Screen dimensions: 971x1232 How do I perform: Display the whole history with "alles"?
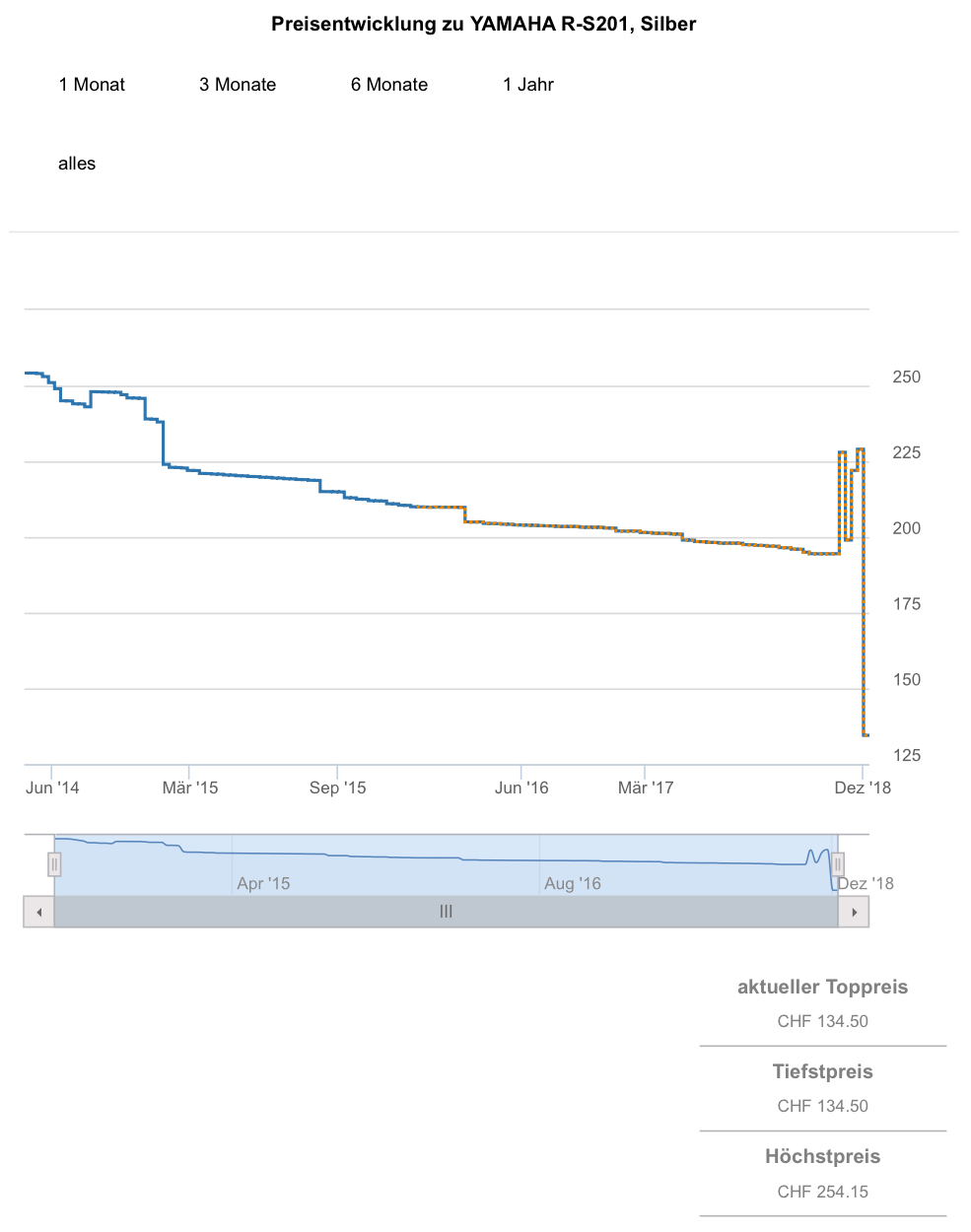(77, 164)
